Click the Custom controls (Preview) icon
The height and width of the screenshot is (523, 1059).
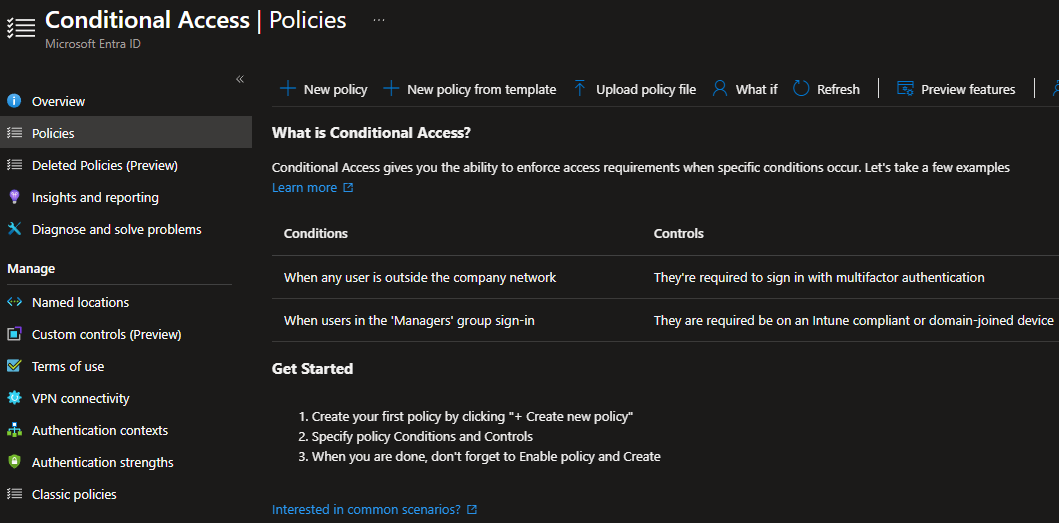[14, 334]
